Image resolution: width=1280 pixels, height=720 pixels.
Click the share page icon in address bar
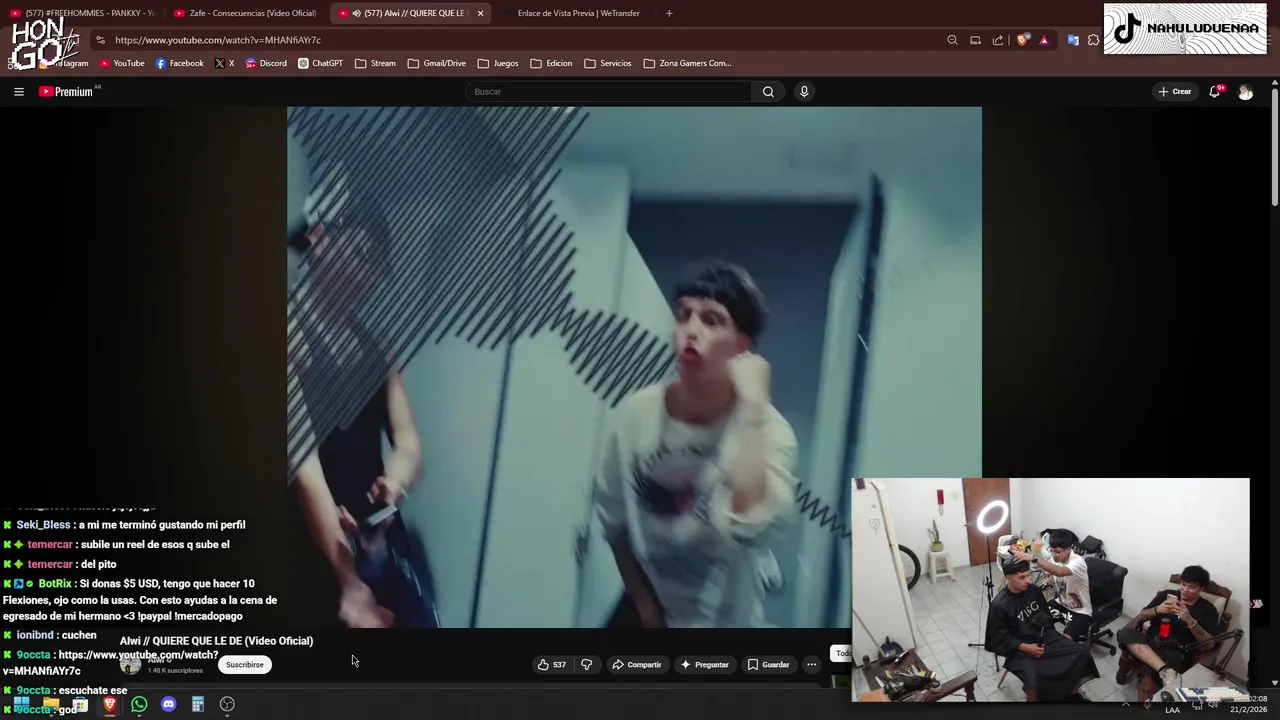[998, 40]
